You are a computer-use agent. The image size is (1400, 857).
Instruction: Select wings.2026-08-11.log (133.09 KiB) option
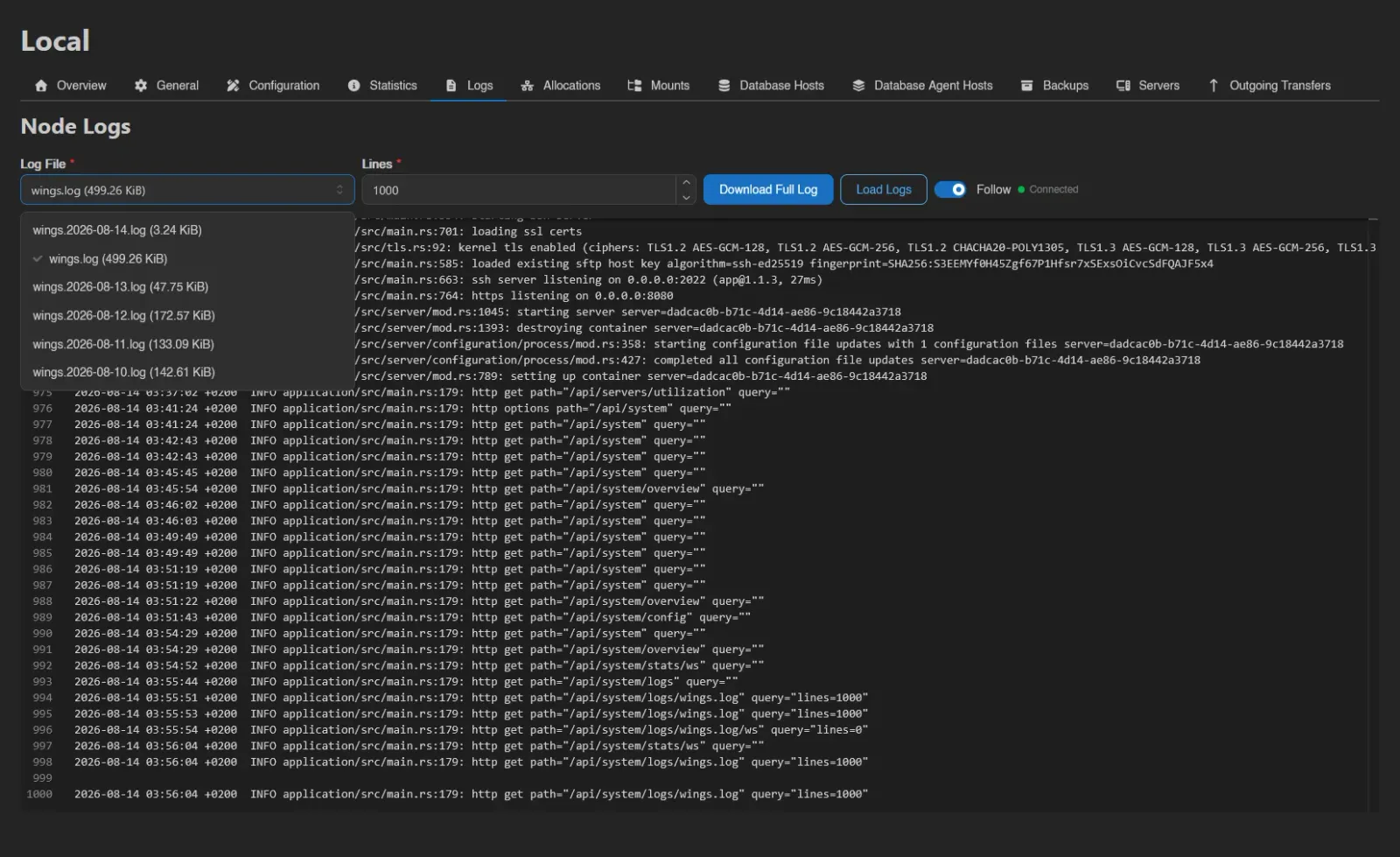coord(187,344)
